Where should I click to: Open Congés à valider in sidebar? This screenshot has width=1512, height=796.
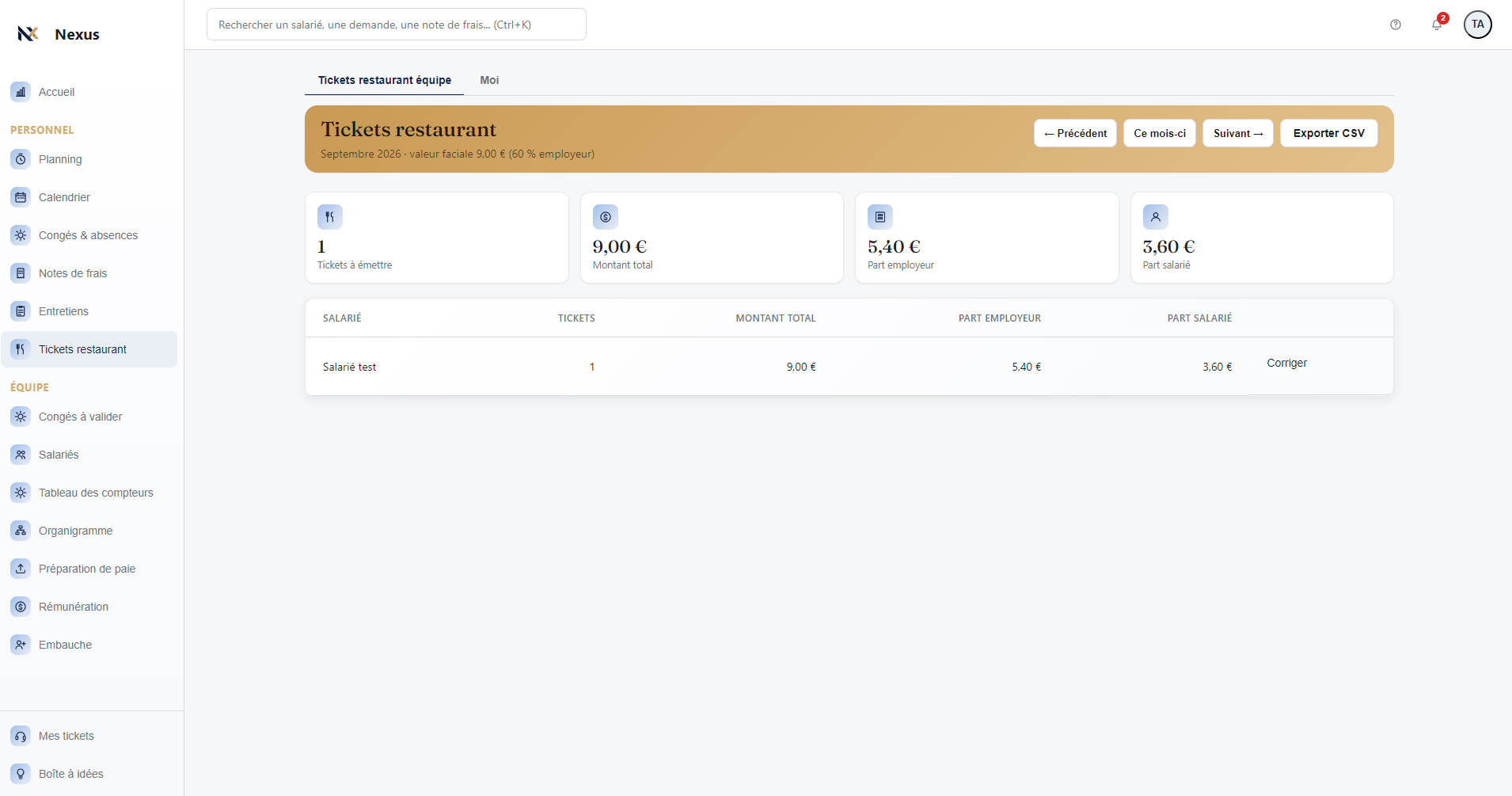(89, 417)
